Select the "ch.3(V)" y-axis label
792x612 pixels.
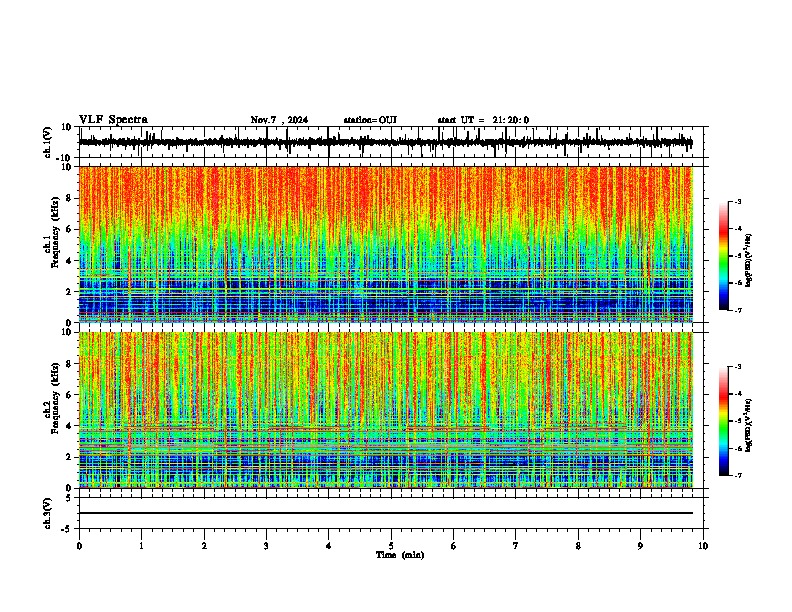48,513
